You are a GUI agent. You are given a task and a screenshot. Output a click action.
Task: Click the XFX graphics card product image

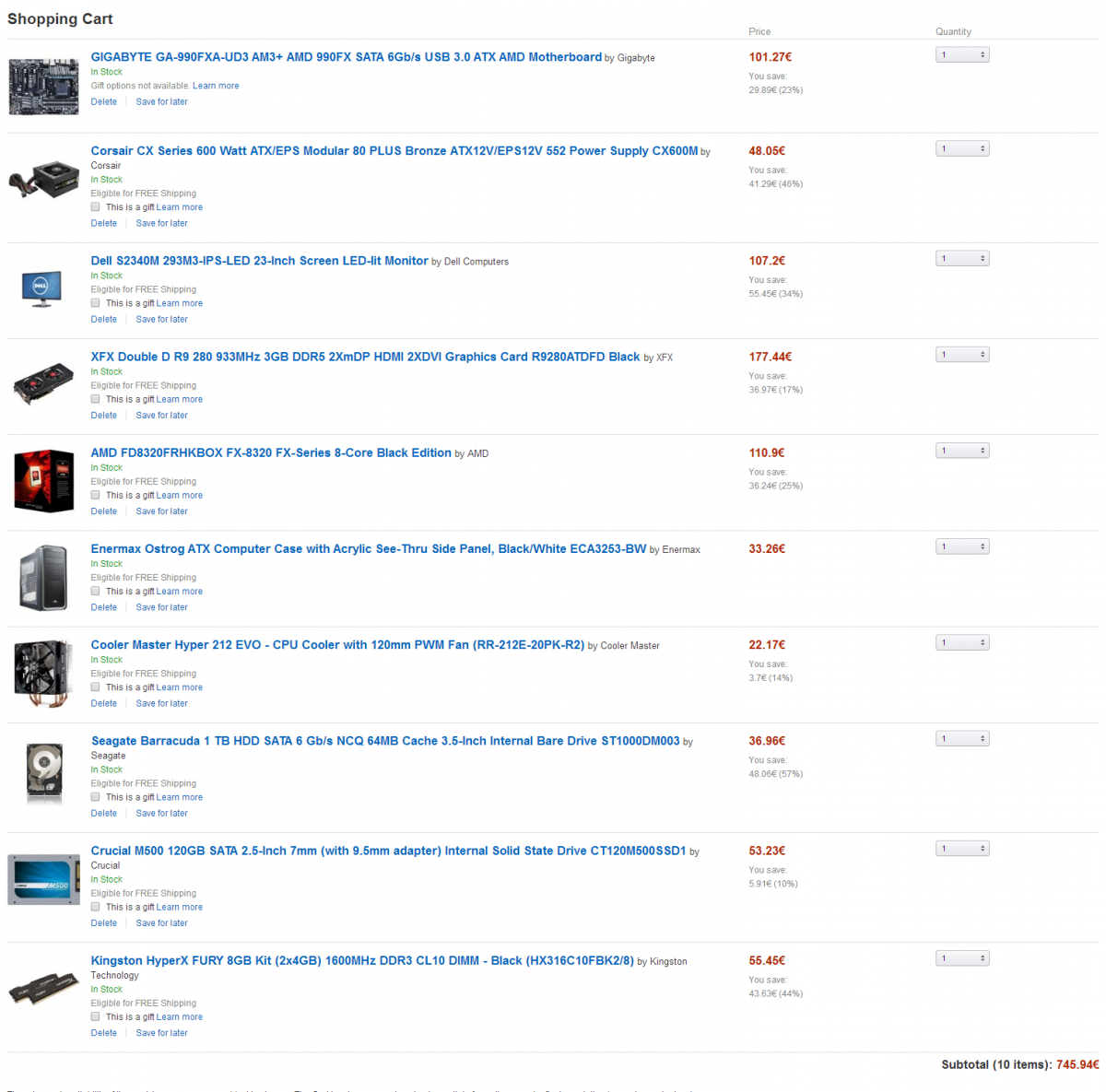(x=43, y=382)
